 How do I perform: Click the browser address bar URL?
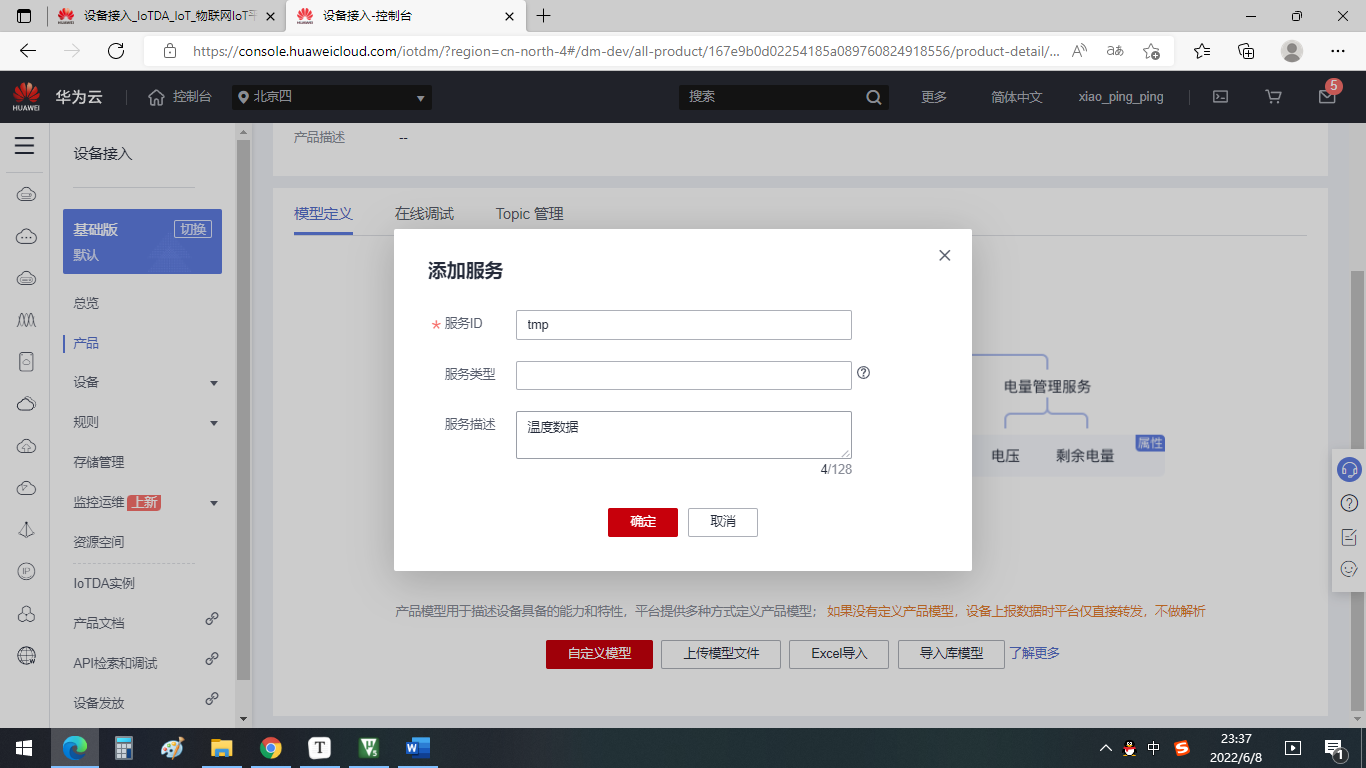pos(625,51)
